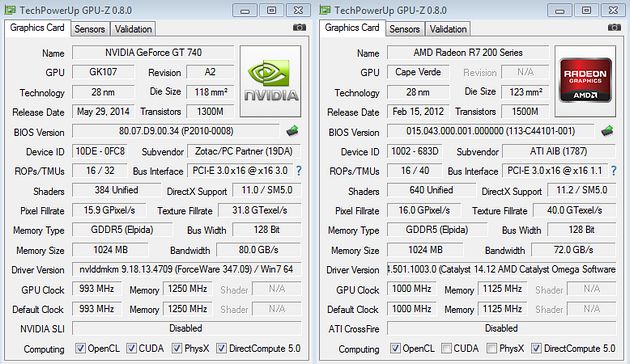Click the GPU-Z app icon in right title bar
This screenshot has height=364, width=630.
(x=325, y=10)
